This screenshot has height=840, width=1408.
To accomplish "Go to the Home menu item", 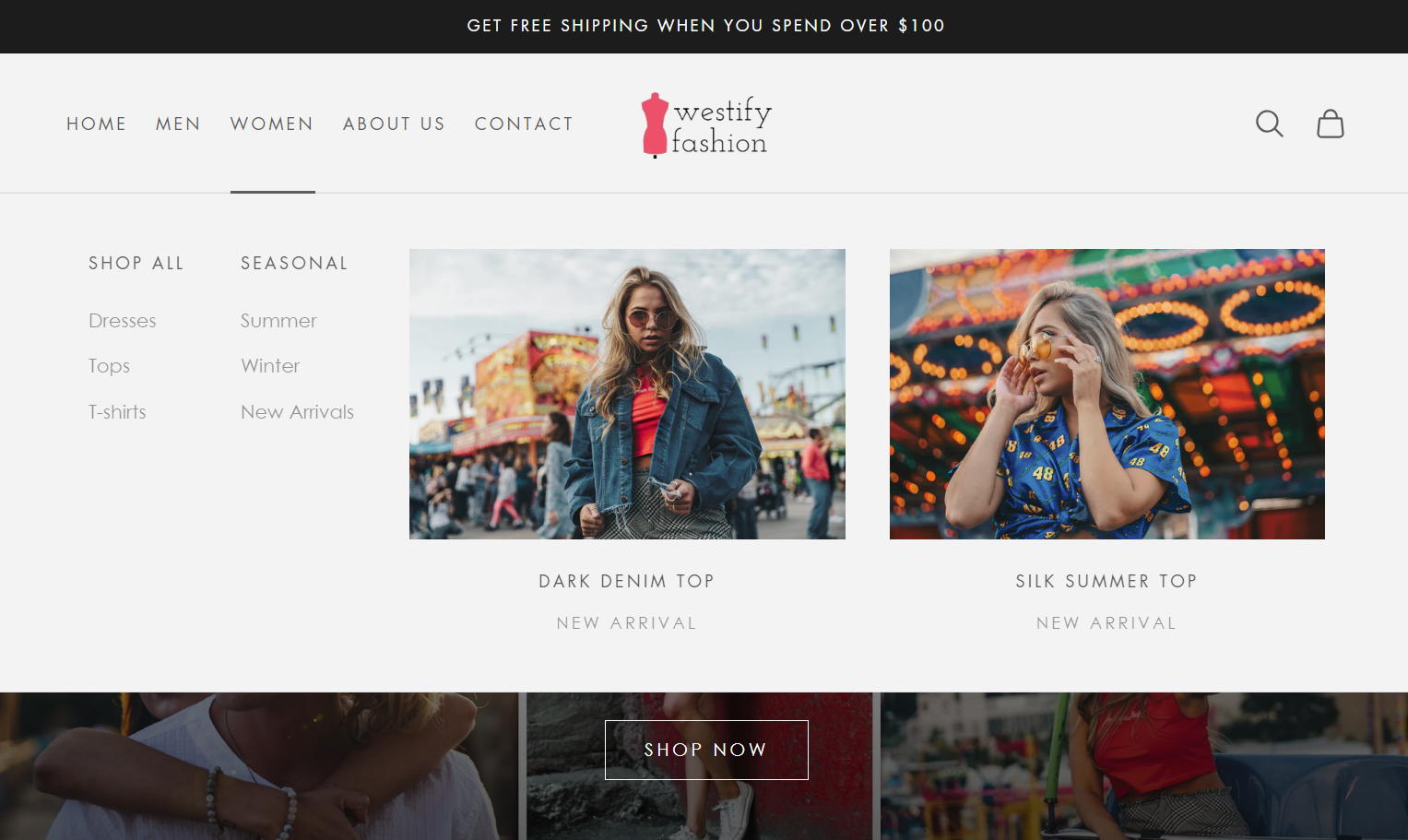I will [x=96, y=124].
